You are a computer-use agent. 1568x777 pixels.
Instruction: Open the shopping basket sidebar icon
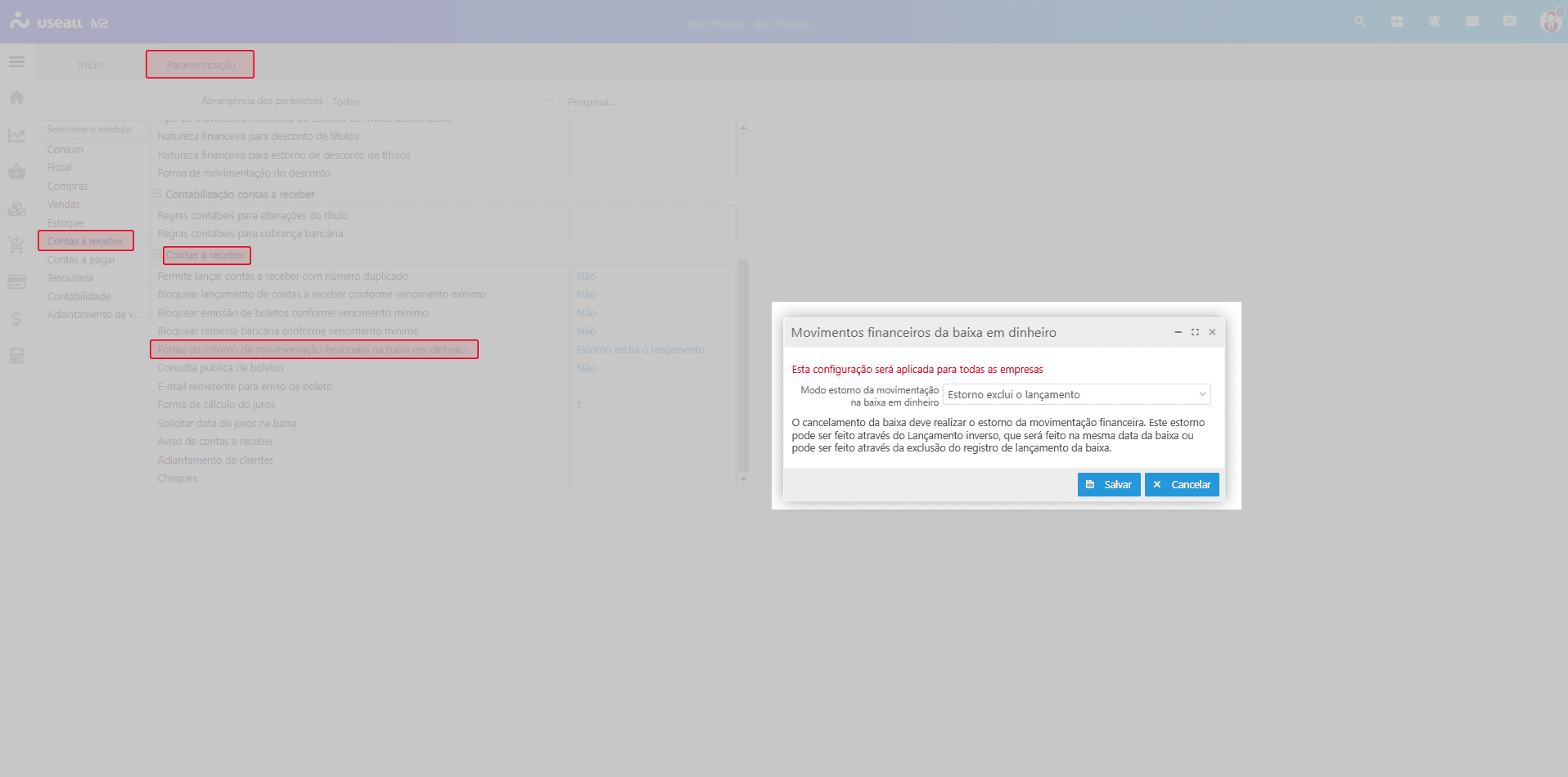16,172
